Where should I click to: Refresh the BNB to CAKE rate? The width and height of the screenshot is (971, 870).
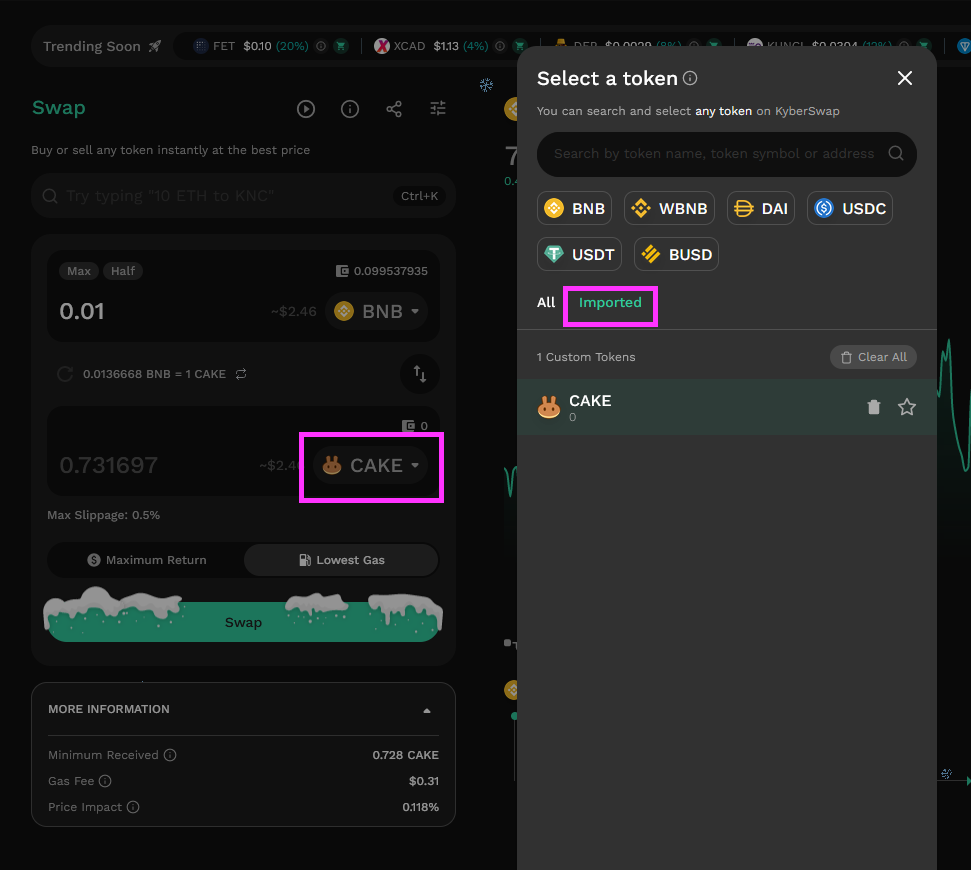click(65, 374)
